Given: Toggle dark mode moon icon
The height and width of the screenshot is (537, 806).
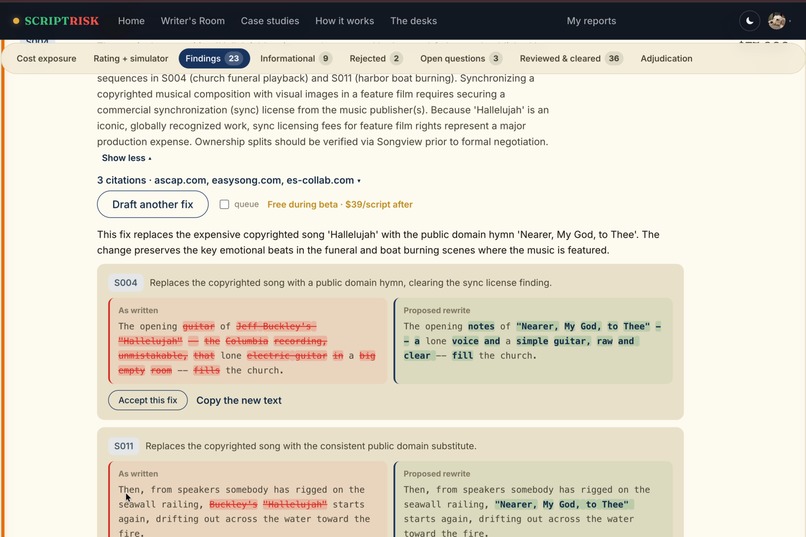Looking at the screenshot, I should click(x=749, y=21).
